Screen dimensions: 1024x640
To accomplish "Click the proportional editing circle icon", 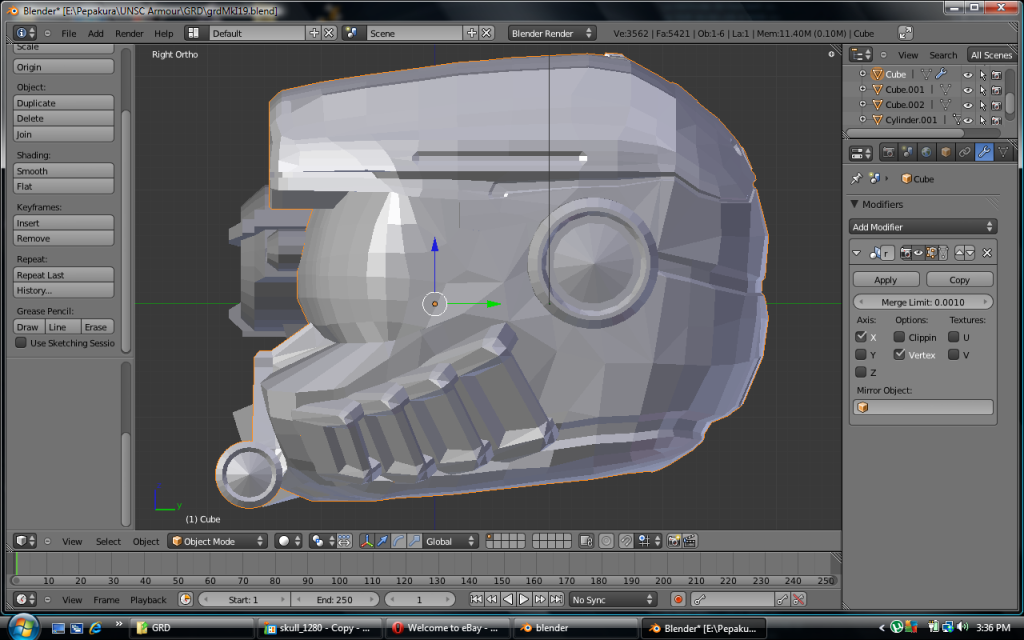I will (606, 541).
